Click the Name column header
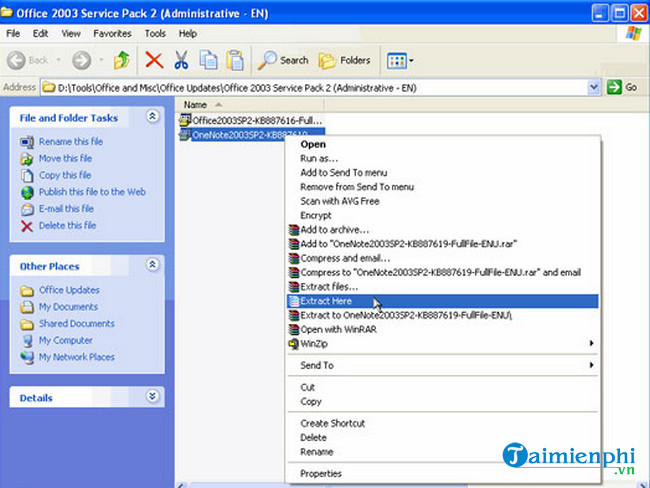Screen dimensions: 650x488 196,104
